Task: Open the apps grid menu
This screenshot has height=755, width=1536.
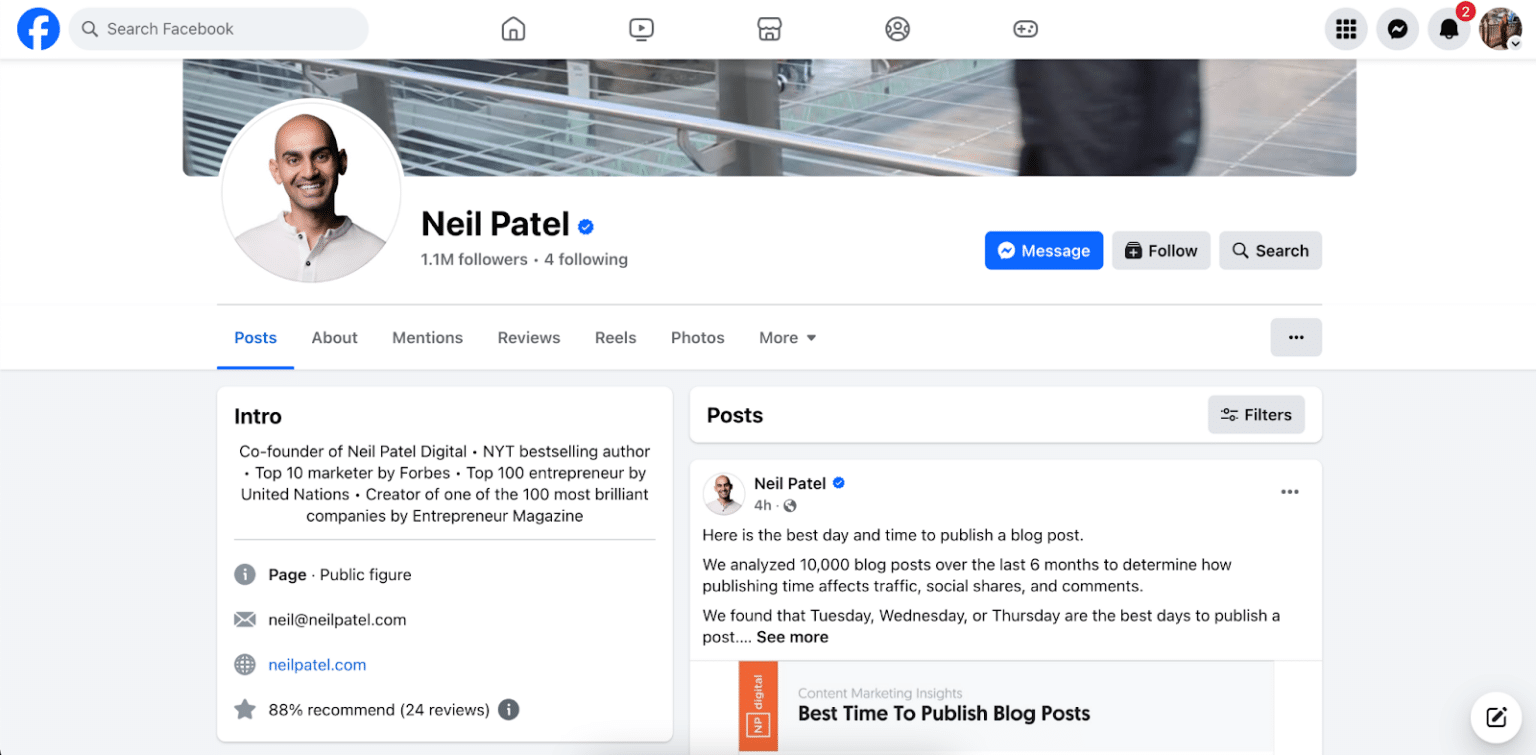Action: pyautogui.click(x=1345, y=28)
